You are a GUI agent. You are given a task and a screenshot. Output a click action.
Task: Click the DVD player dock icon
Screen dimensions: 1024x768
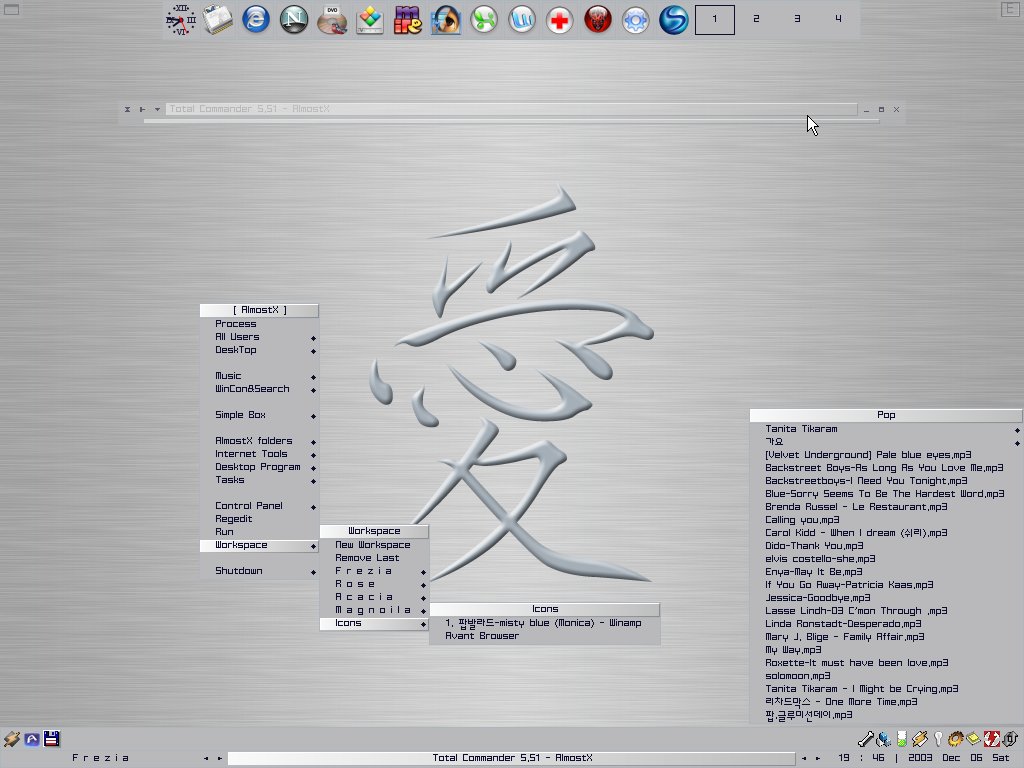coord(332,19)
